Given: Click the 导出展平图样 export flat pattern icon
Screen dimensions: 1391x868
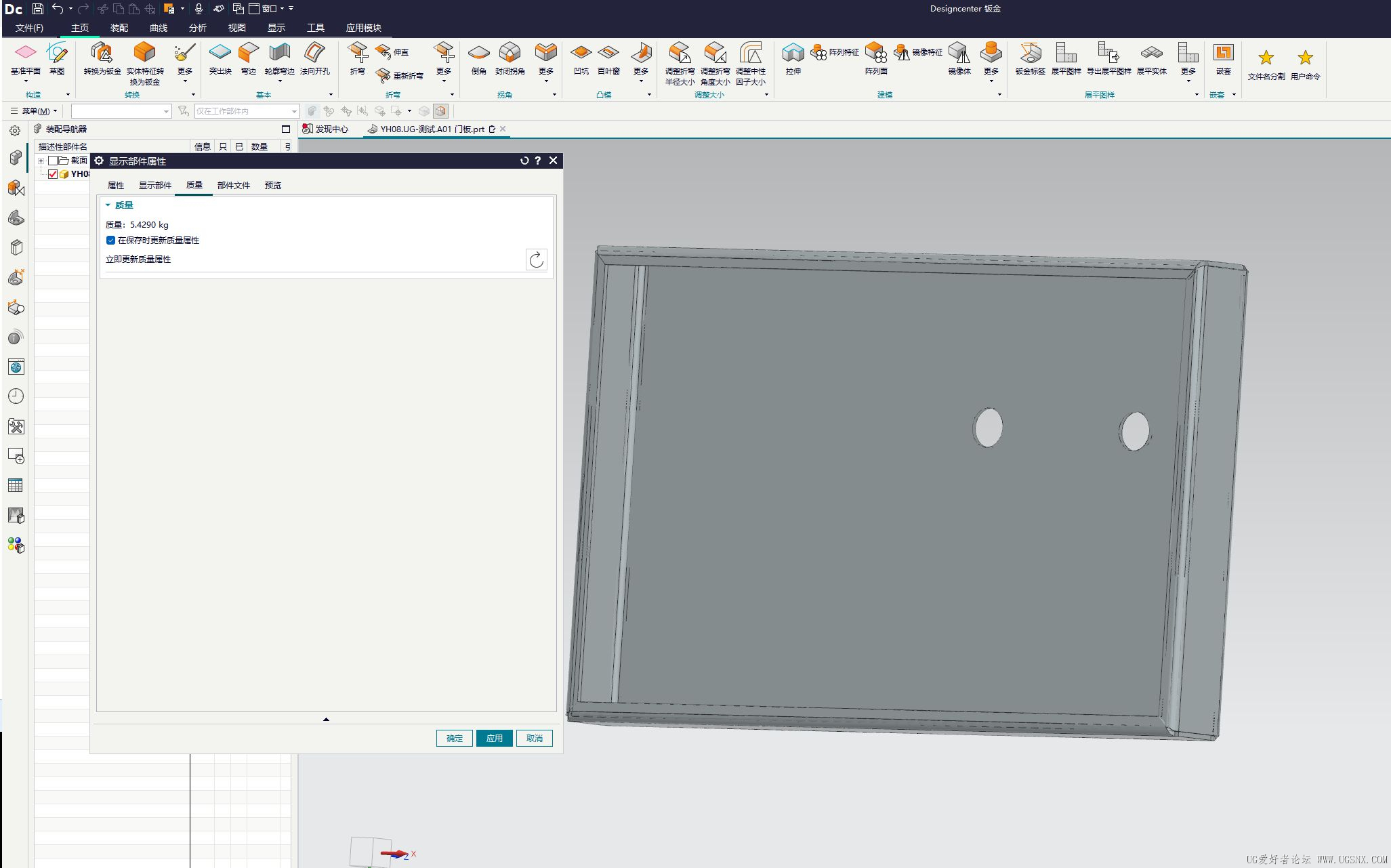Looking at the screenshot, I should click(1108, 58).
